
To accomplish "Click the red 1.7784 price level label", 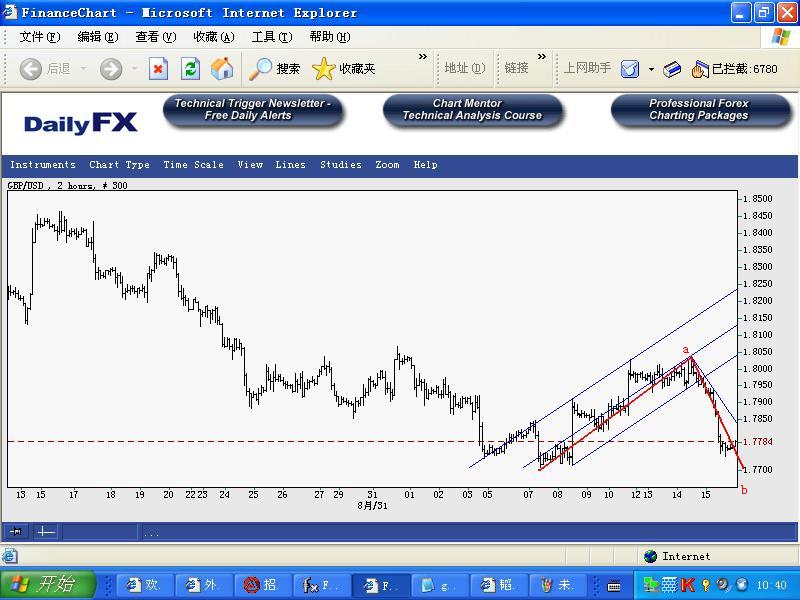I will pyautogui.click(x=757, y=441).
